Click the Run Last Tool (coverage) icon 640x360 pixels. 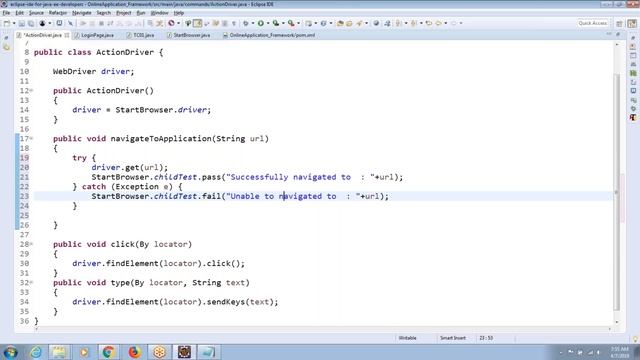click(x=276, y=23)
